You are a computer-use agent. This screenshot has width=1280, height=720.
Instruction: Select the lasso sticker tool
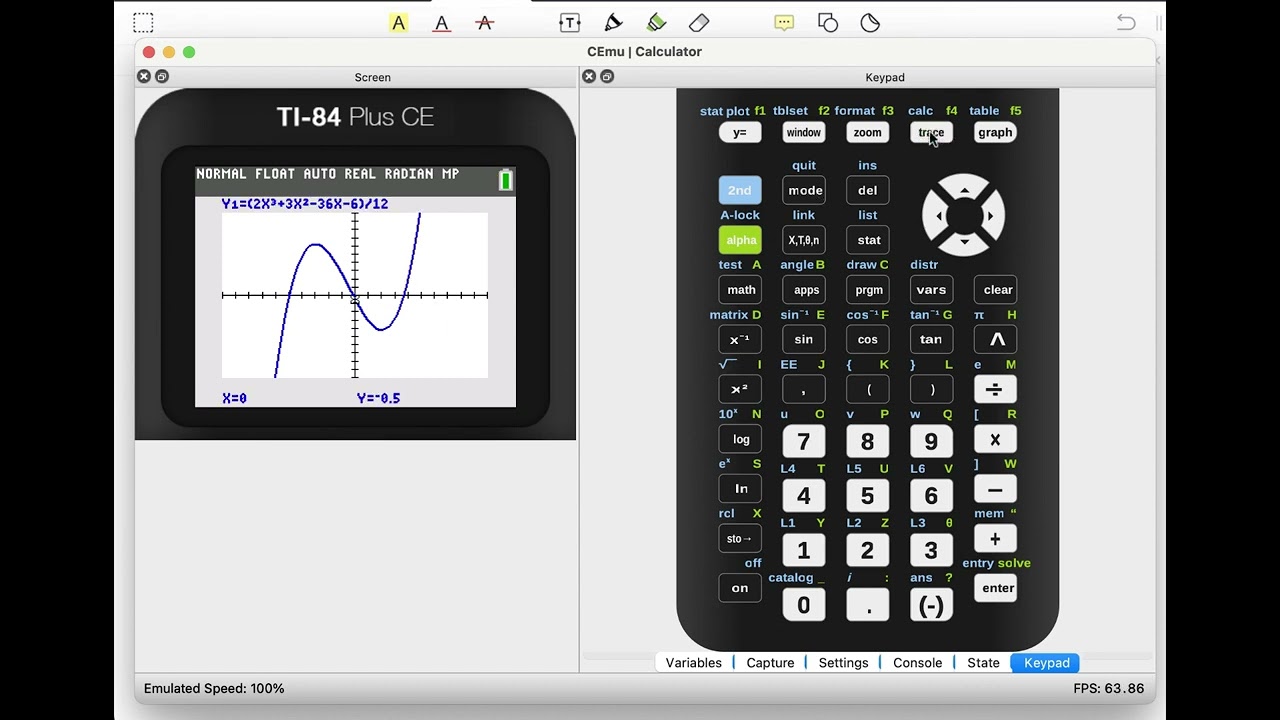tap(870, 22)
